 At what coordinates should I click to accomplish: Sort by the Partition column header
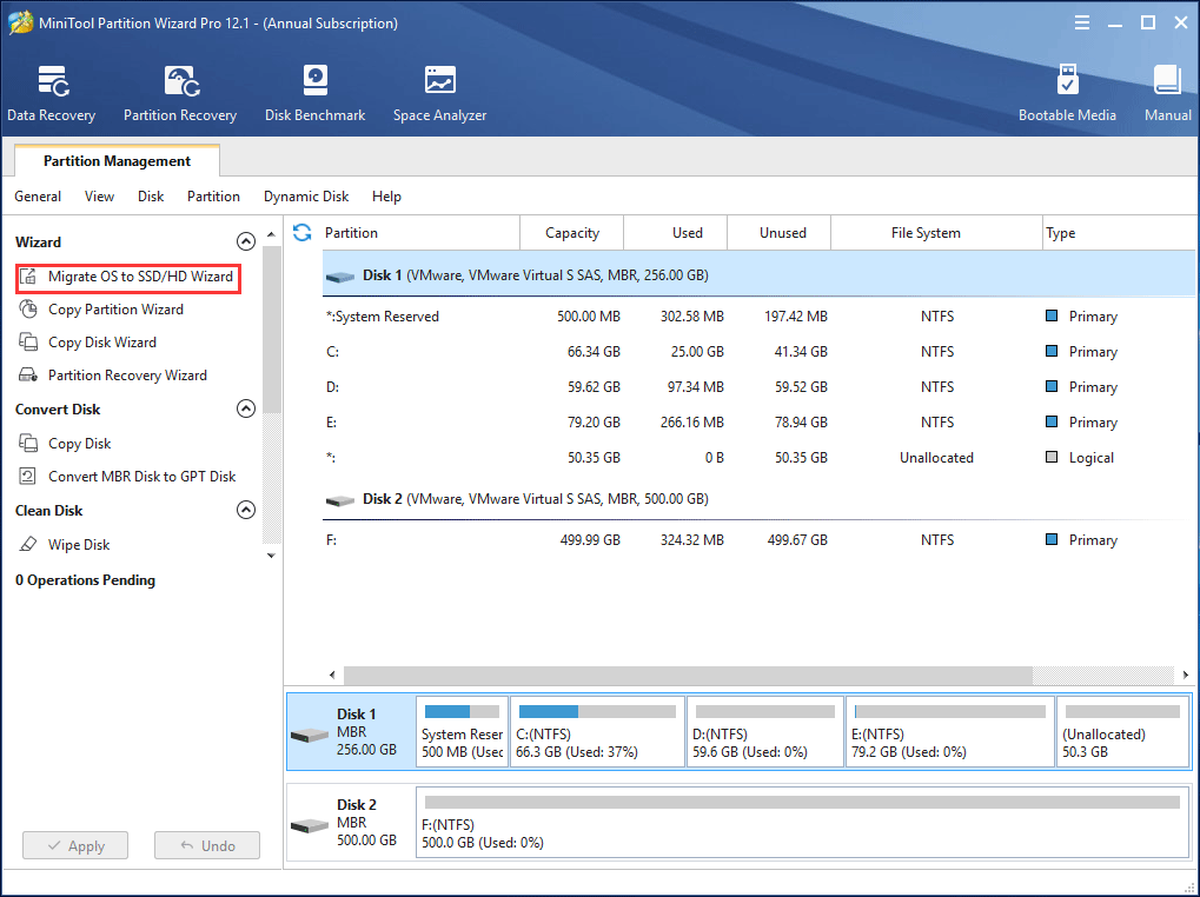pyautogui.click(x=420, y=233)
